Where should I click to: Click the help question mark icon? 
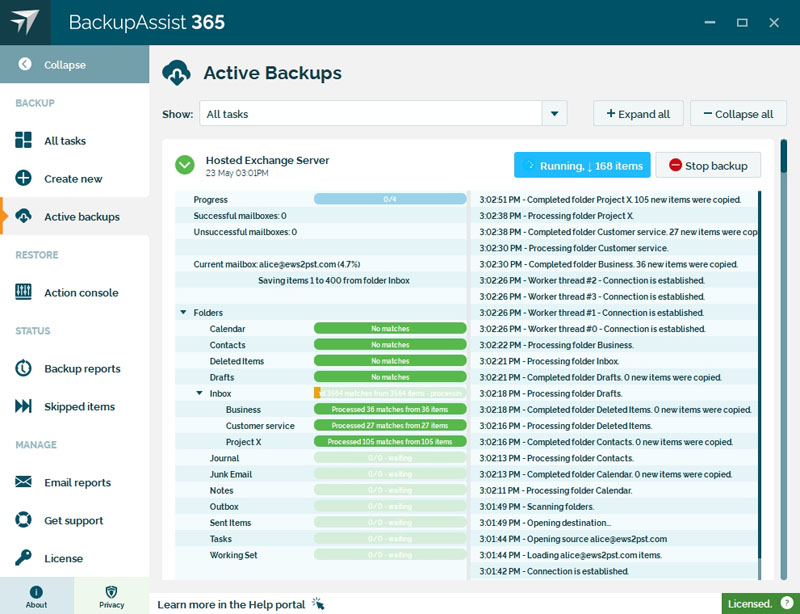coord(787,603)
